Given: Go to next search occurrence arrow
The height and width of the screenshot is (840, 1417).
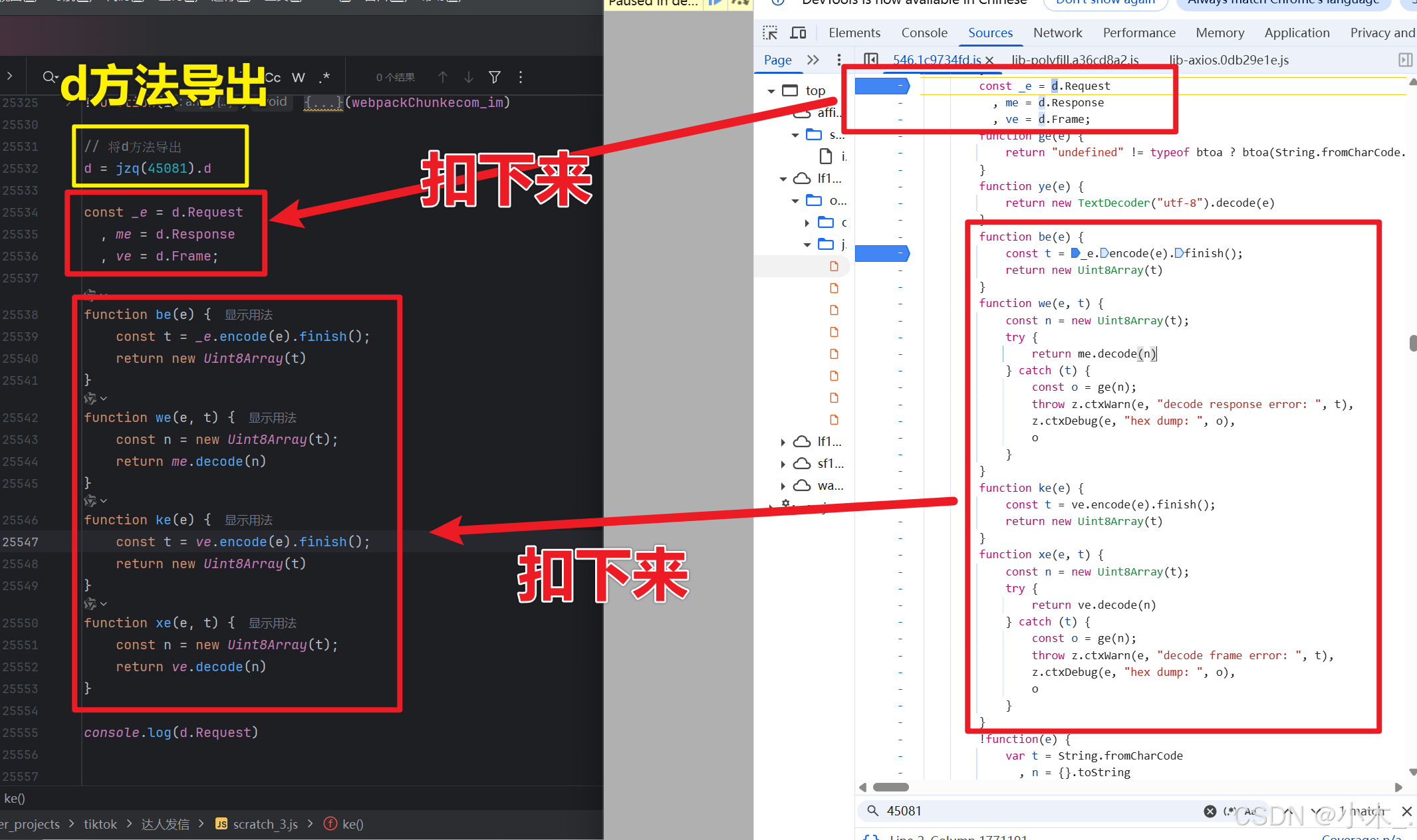Looking at the screenshot, I should coord(469,77).
